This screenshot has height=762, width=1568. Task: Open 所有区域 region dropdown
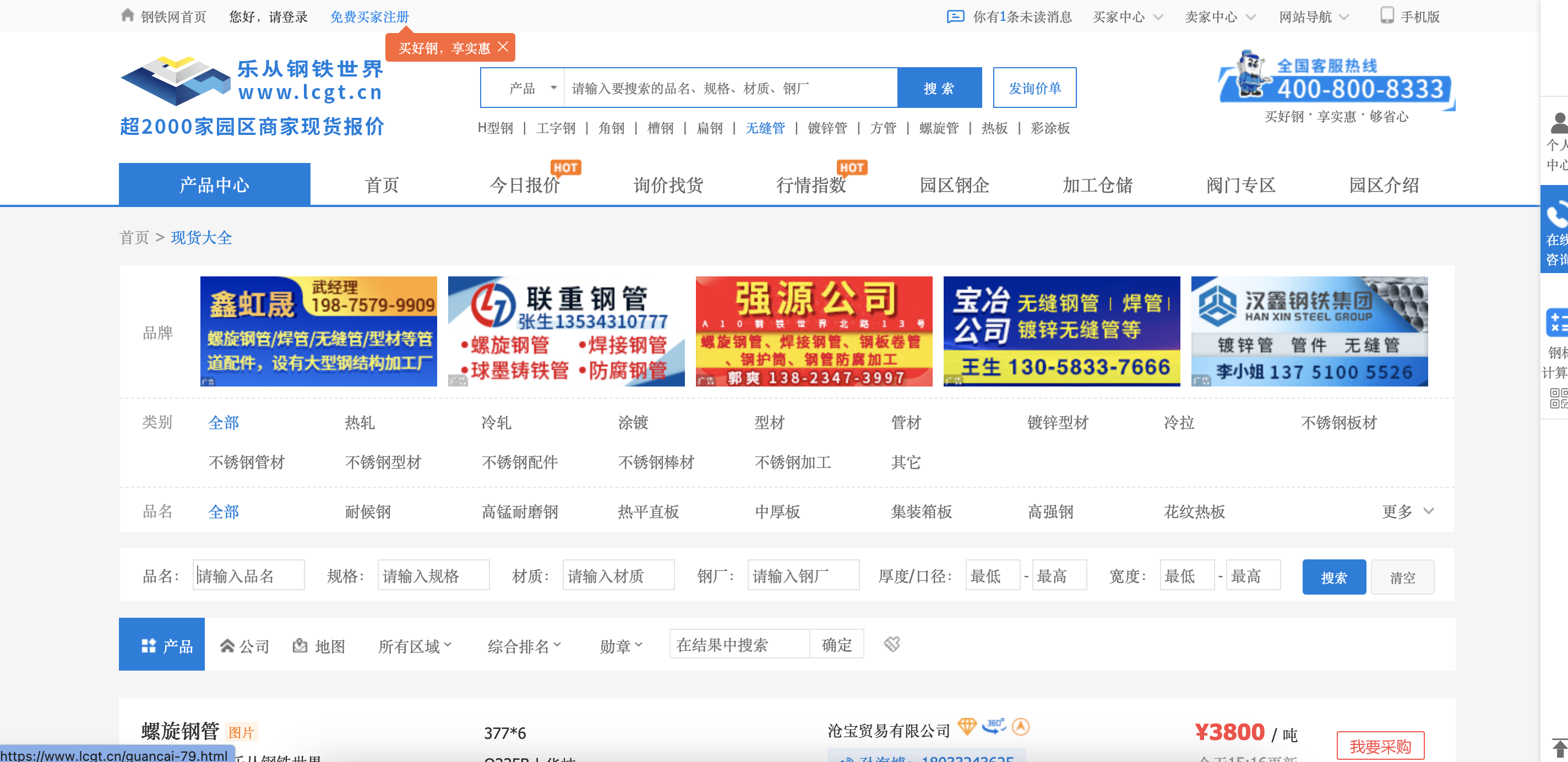[415, 646]
